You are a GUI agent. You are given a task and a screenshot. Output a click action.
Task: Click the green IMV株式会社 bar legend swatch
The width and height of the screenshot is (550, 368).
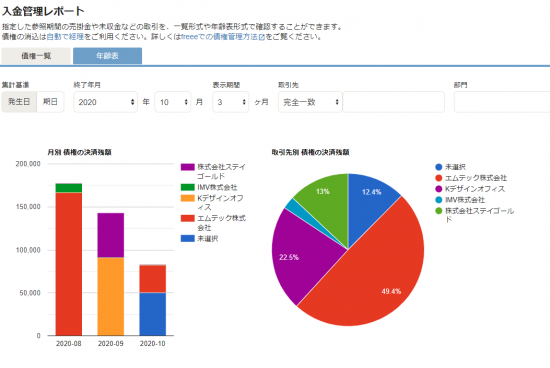click(x=188, y=187)
